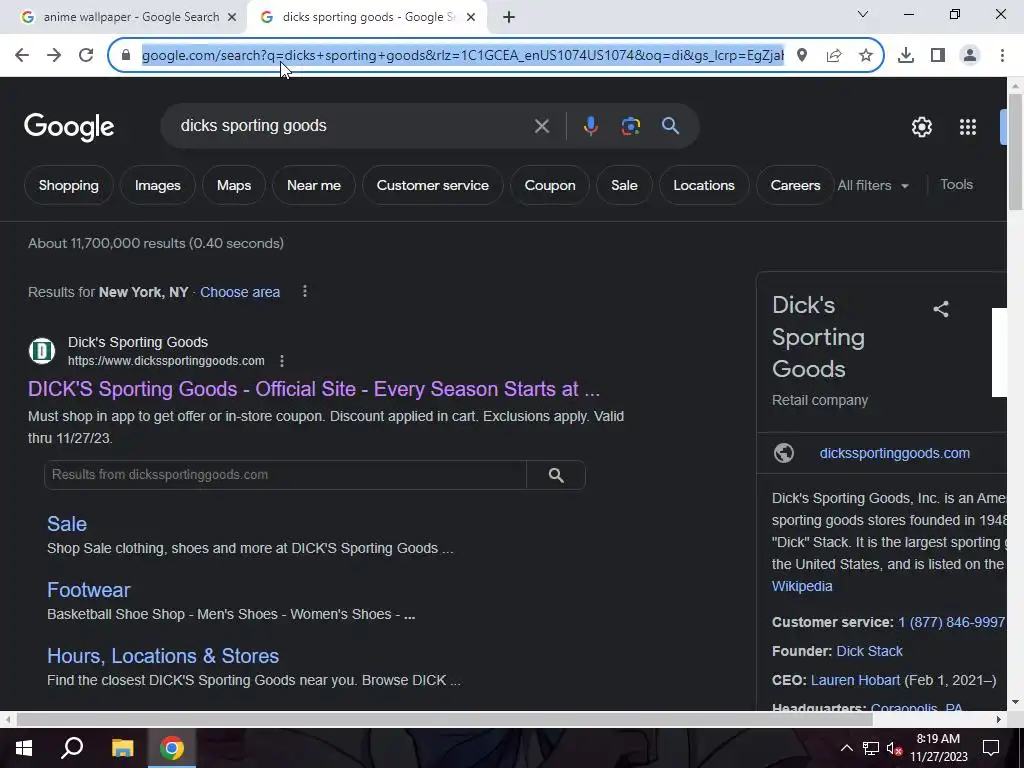Screen dimensions: 1024x768
Task: Select the Careers filter chip
Action: [x=795, y=185]
